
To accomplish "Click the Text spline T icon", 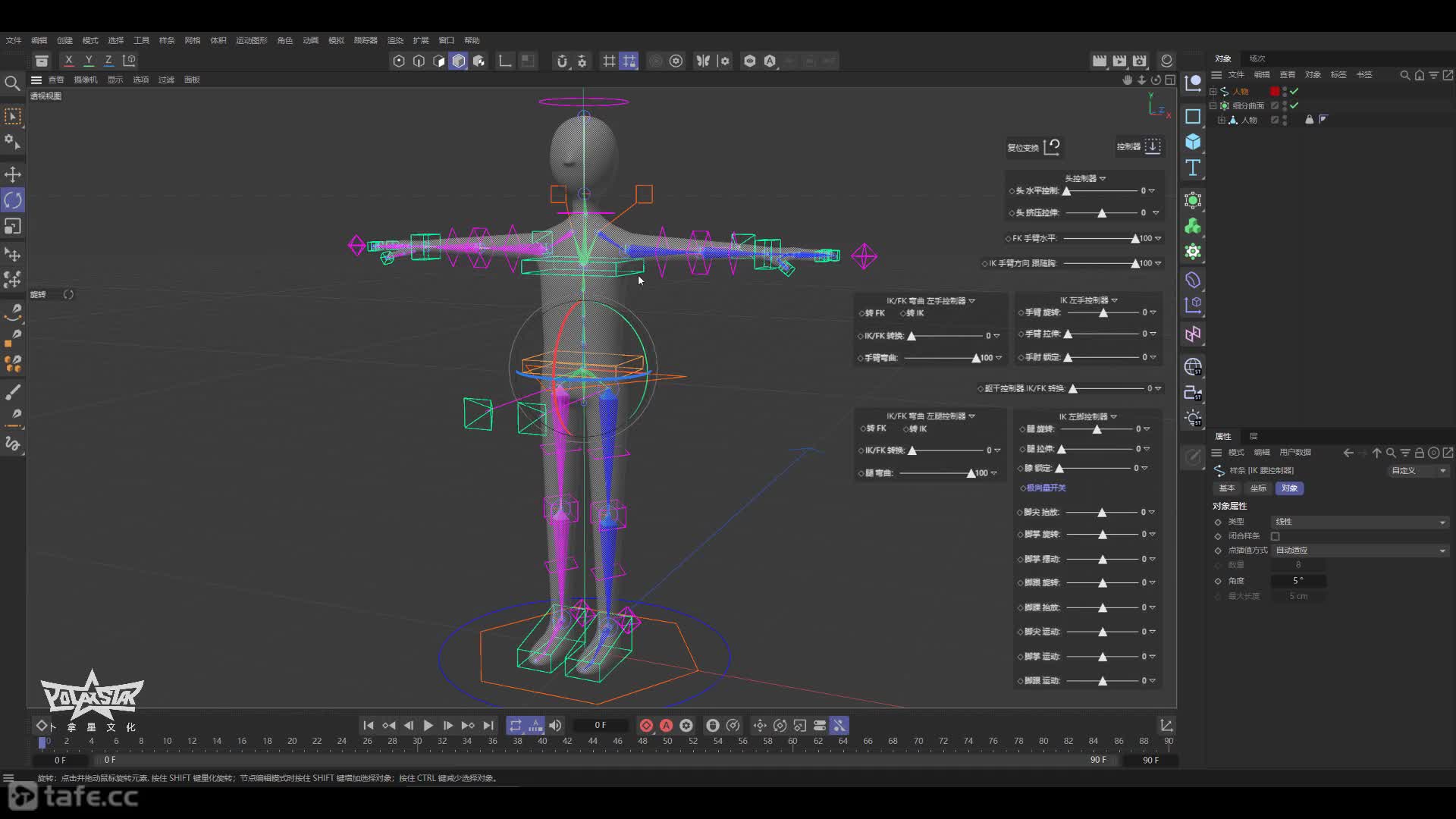I will [x=1193, y=168].
